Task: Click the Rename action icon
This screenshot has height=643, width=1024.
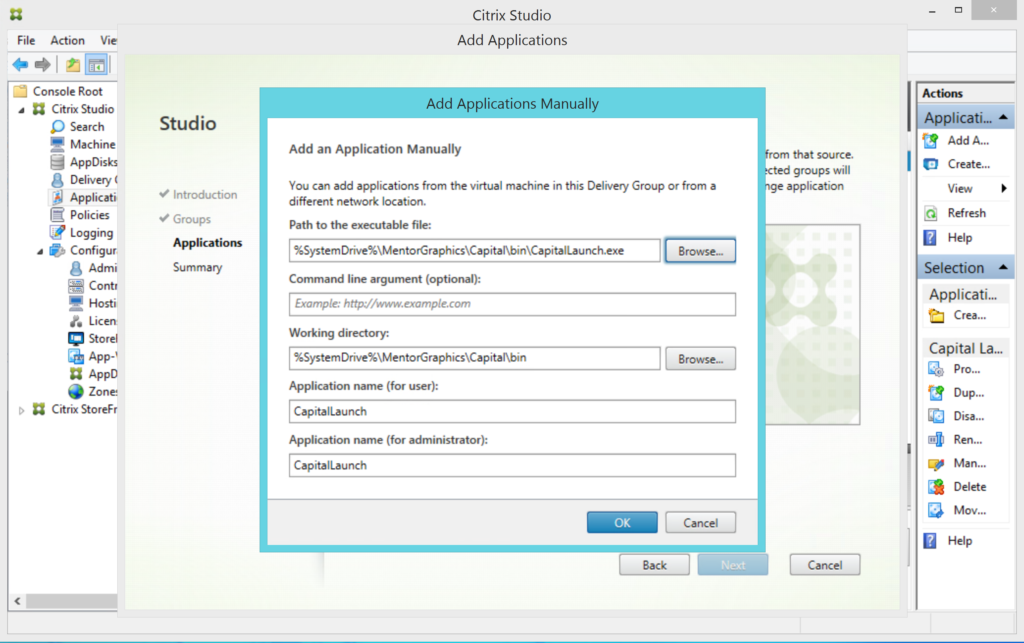Action: coord(936,440)
